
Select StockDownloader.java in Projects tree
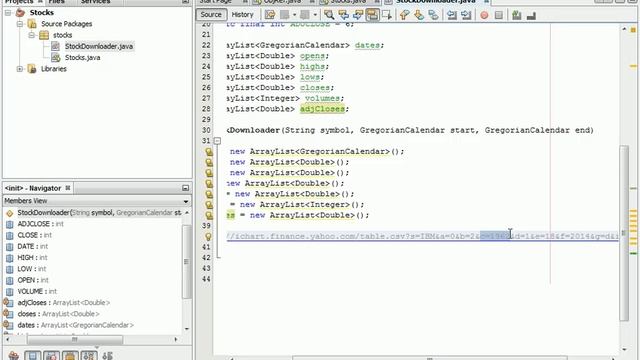pos(99,46)
